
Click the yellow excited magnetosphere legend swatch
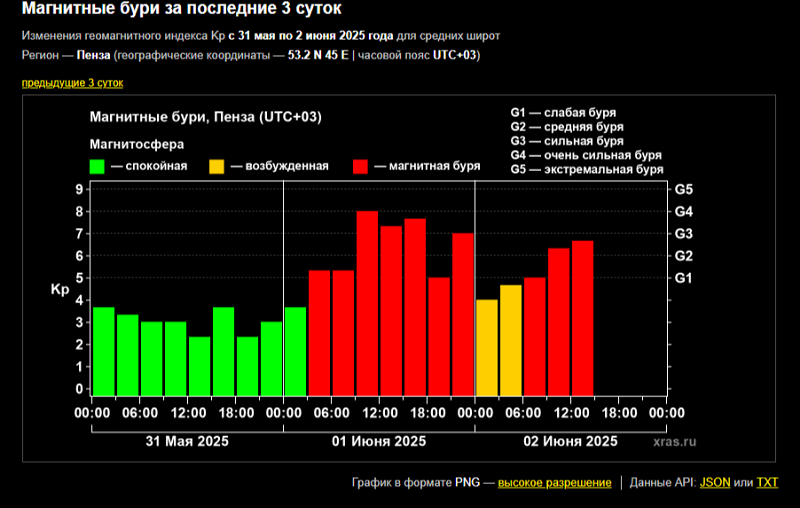217,167
